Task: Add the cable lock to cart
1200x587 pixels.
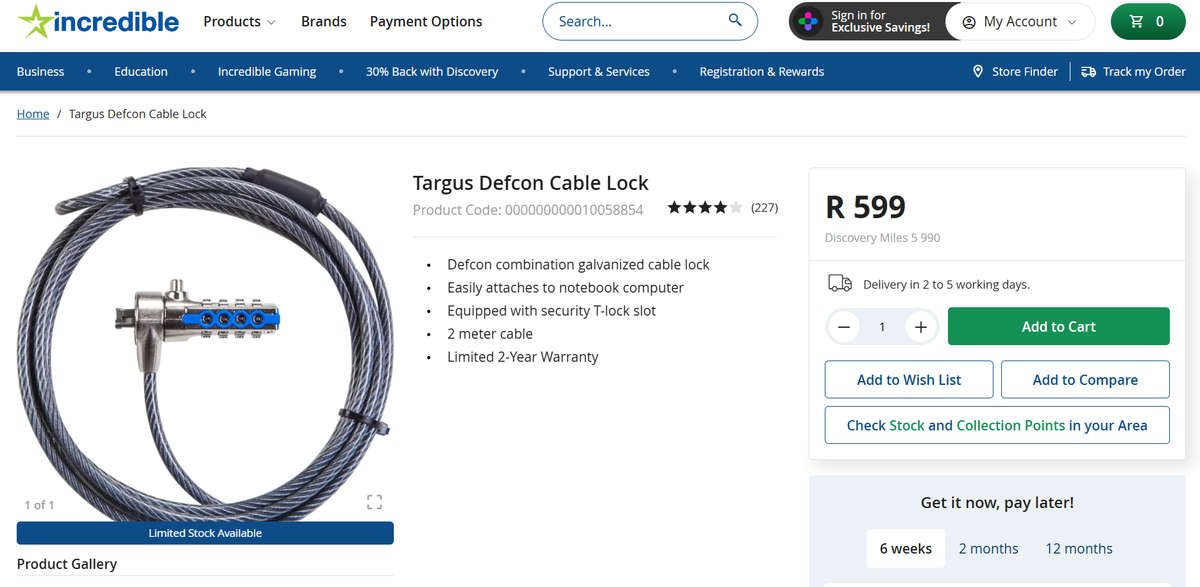Action: pyautogui.click(x=1058, y=326)
